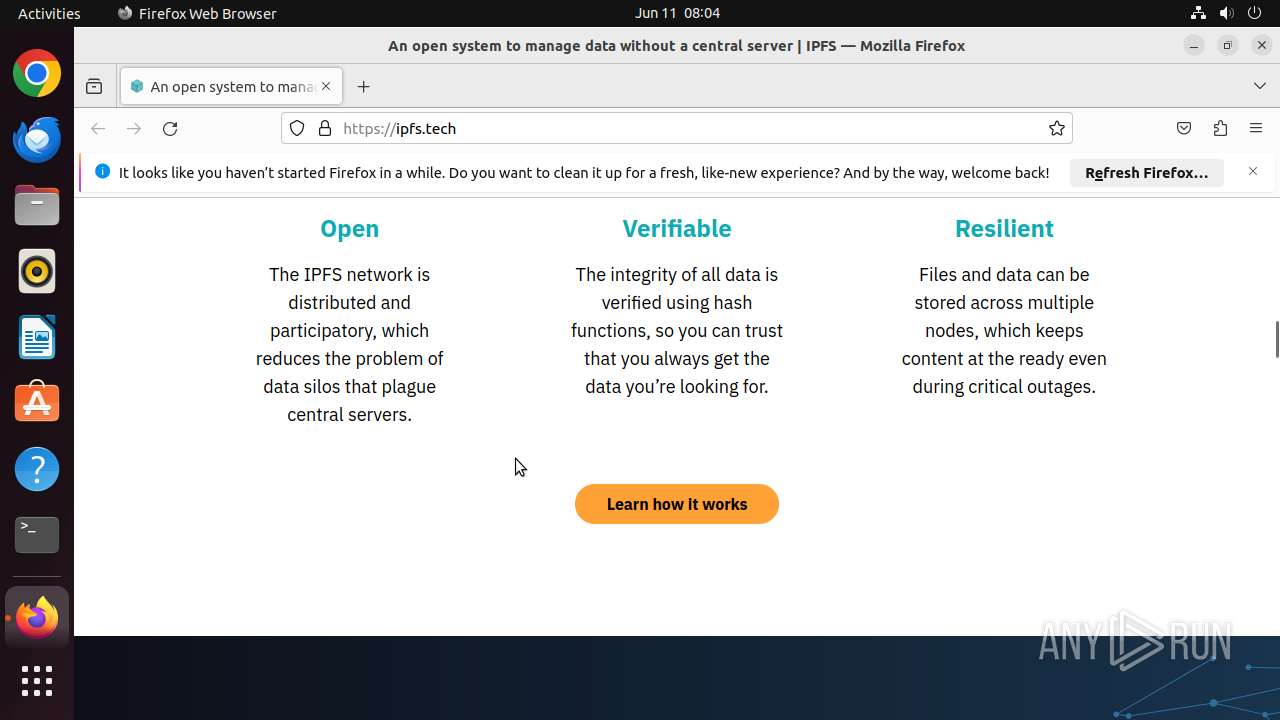Select the paragraph about critical outages

(1004, 331)
